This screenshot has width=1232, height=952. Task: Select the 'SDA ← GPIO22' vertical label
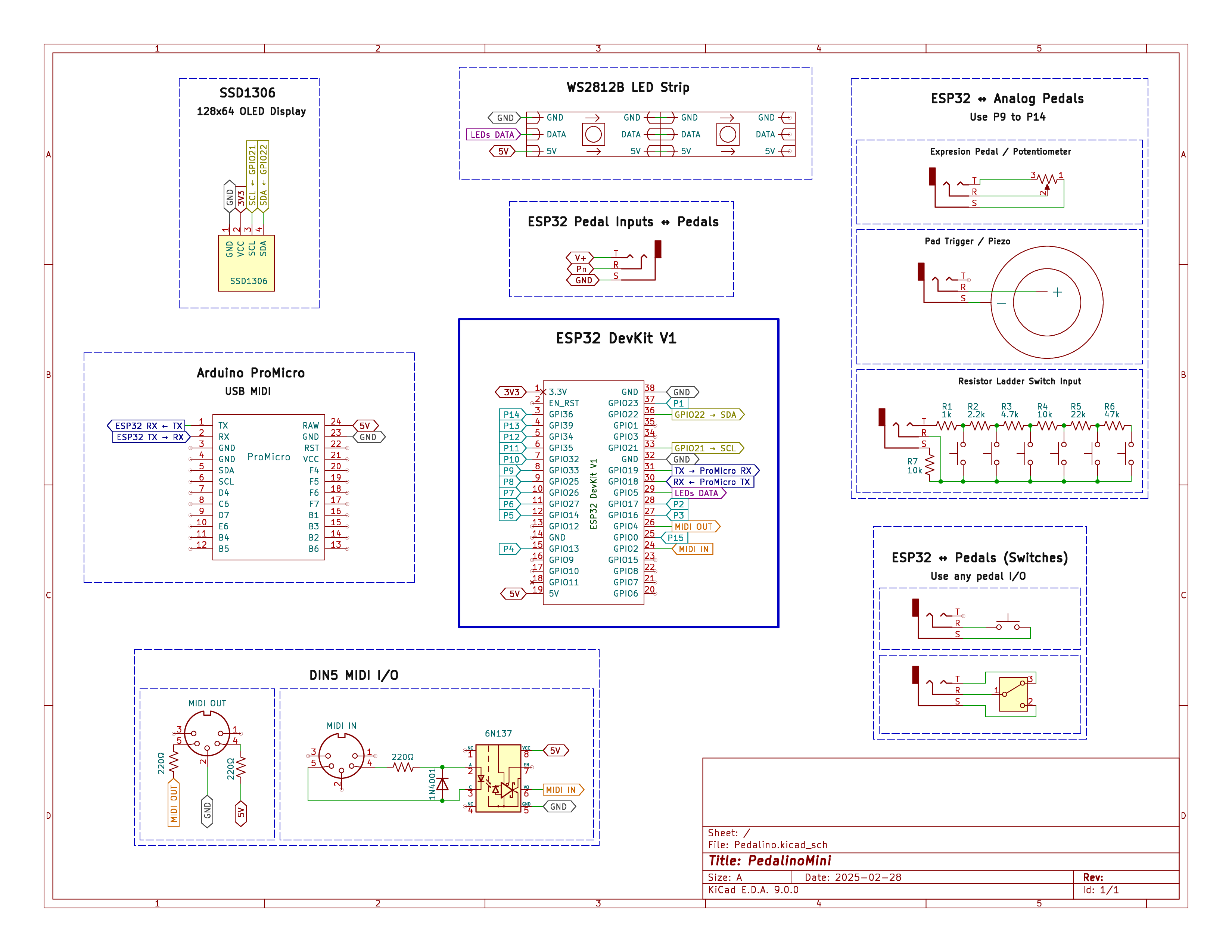click(263, 176)
